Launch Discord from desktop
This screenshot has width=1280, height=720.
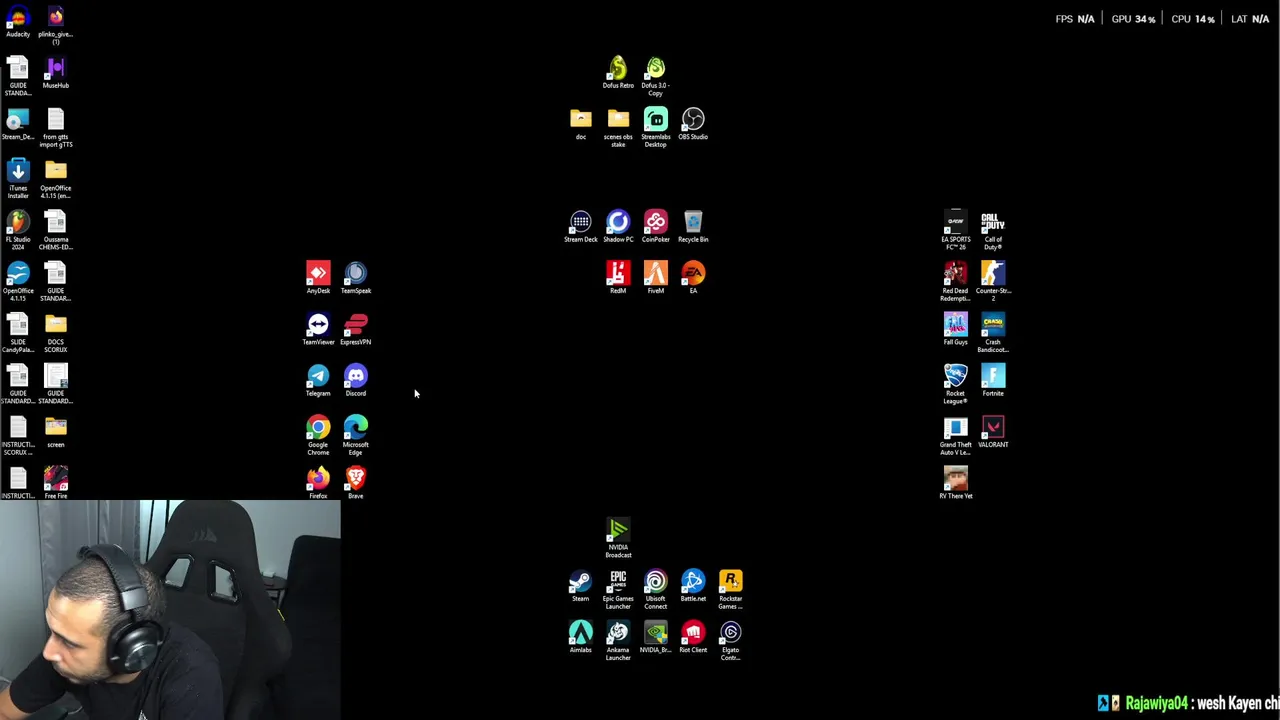[356, 380]
